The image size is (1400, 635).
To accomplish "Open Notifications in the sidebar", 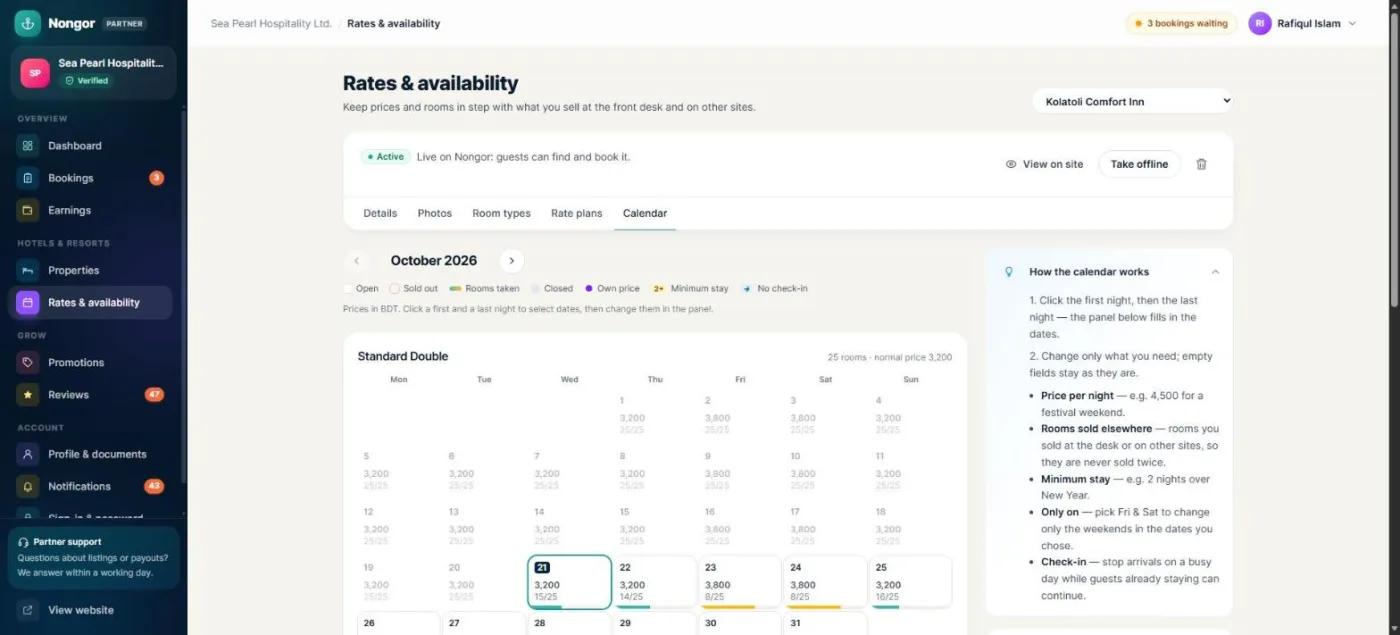I will [x=90, y=486].
